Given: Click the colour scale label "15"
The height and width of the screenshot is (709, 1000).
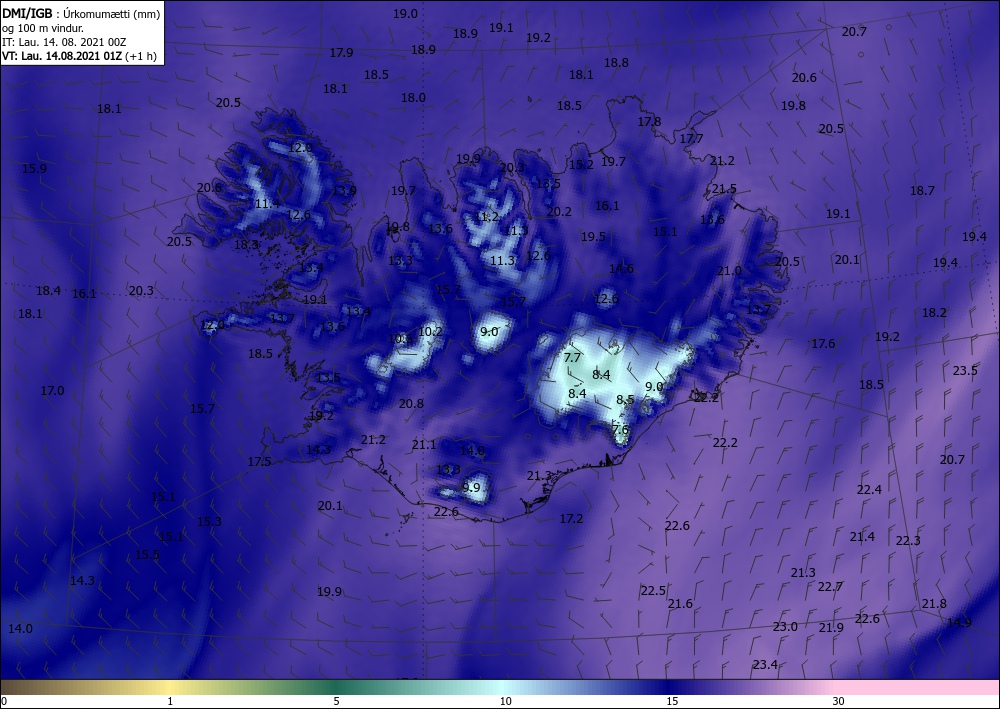Looking at the screenshot, I should coord(672,701).
